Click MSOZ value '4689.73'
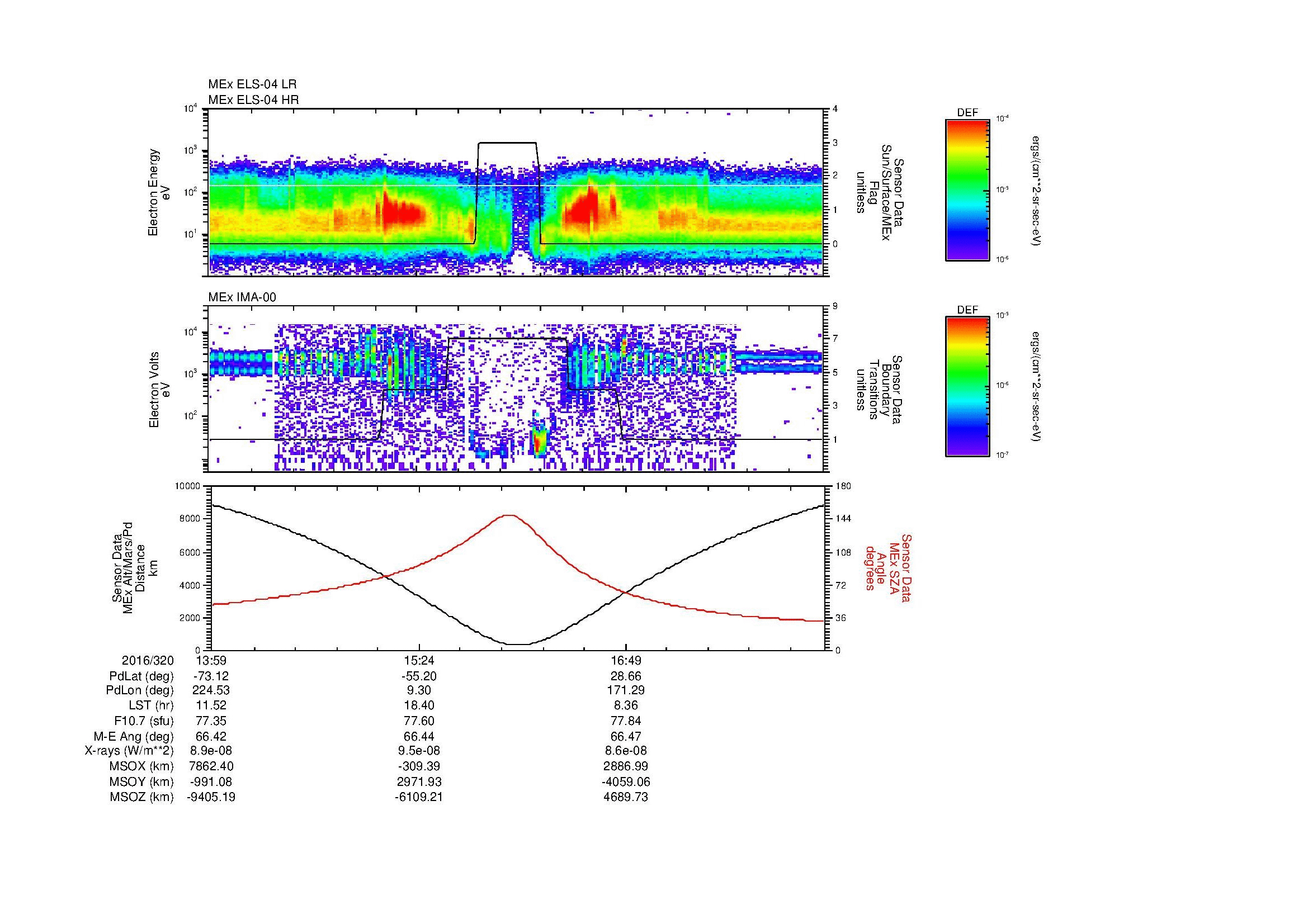Image resolution: width=1308 pixels, height=924 pixels. click(x=626, y=797)
